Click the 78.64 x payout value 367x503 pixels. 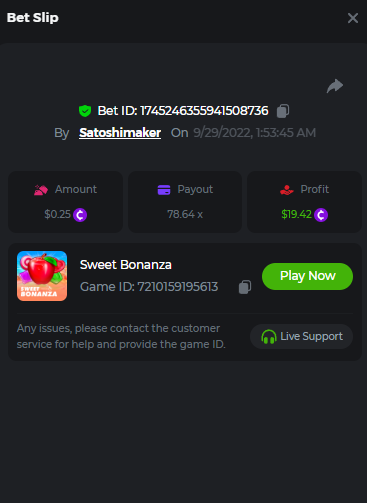[185, 214]
